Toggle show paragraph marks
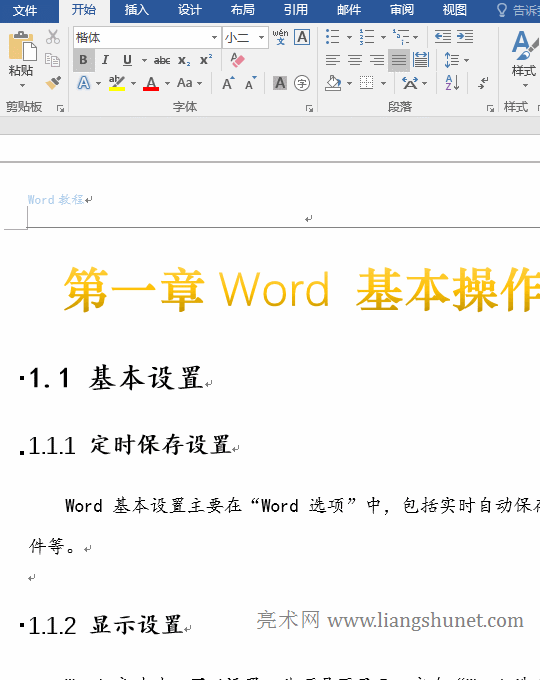The height and width of the screenshot is (680, 540). point(483,82)
